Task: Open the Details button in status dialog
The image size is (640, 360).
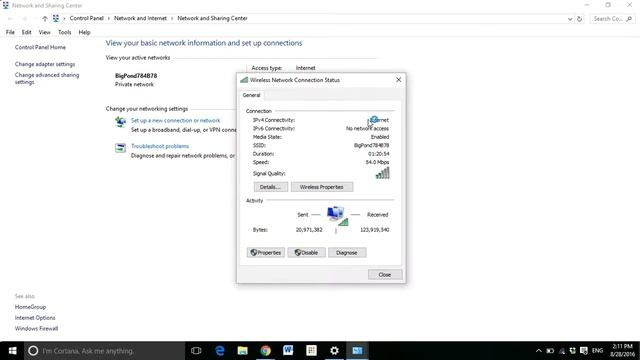Action: coord(271,187)
